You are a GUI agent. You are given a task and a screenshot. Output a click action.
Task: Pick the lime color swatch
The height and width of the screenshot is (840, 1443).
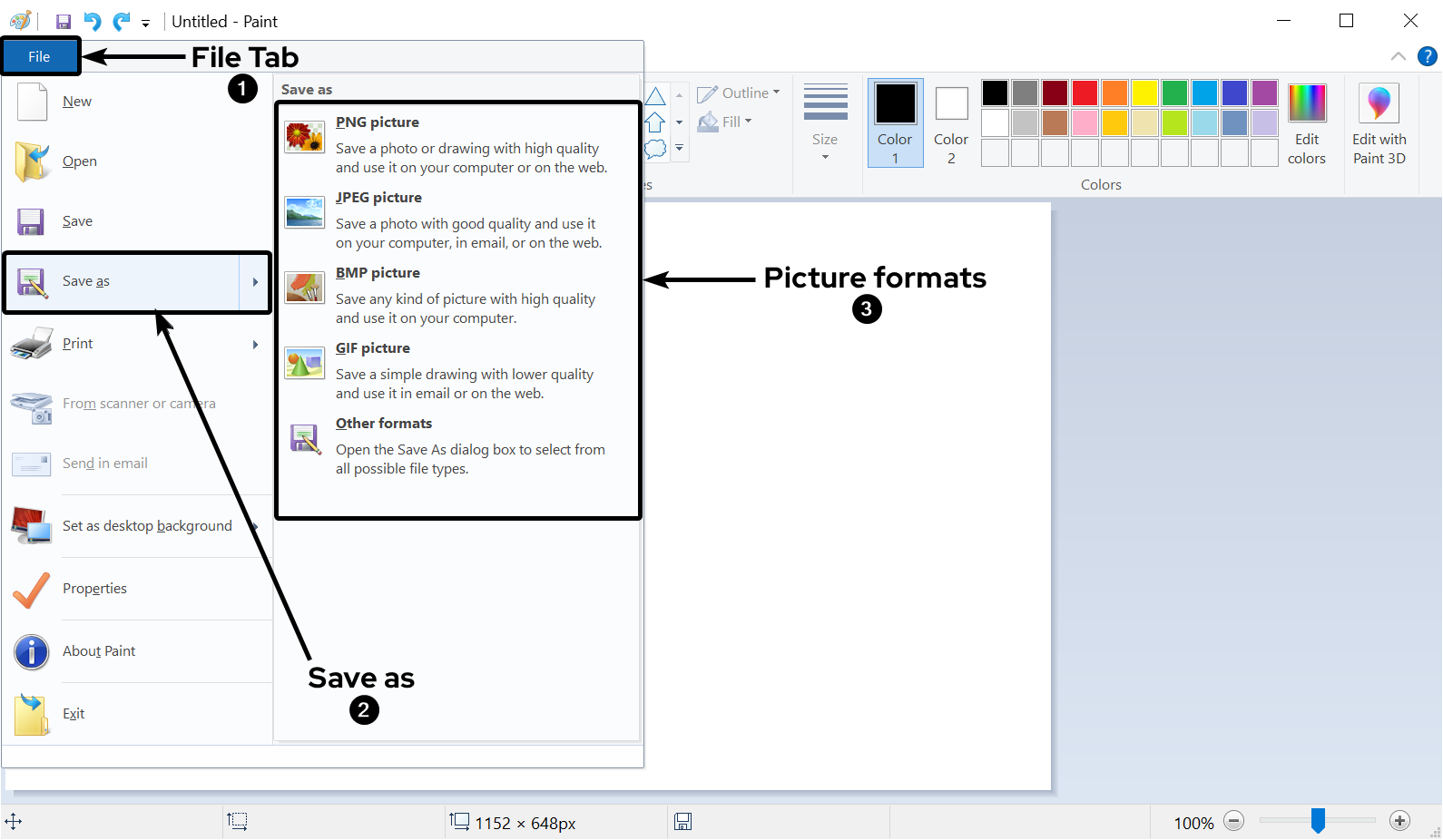click(x=1174, y=122)
